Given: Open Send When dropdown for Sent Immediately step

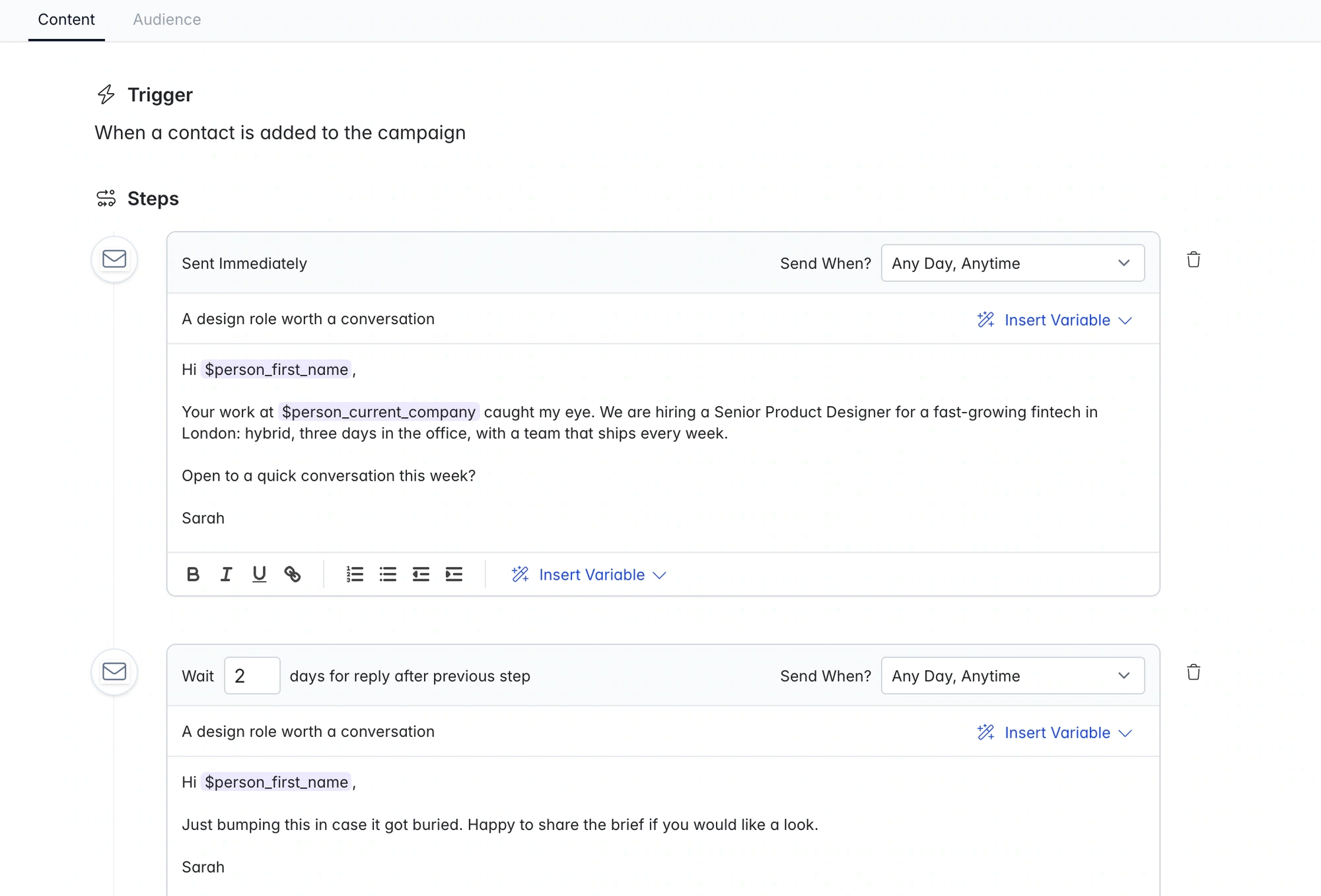Looking at the screenshot, I should coord(1013,263).
